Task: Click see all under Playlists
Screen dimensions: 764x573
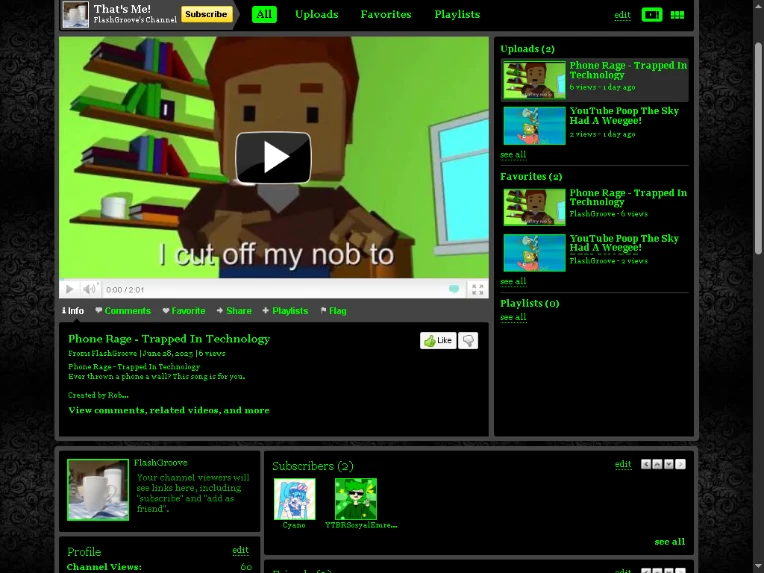Action: click(x=513, y=318)
